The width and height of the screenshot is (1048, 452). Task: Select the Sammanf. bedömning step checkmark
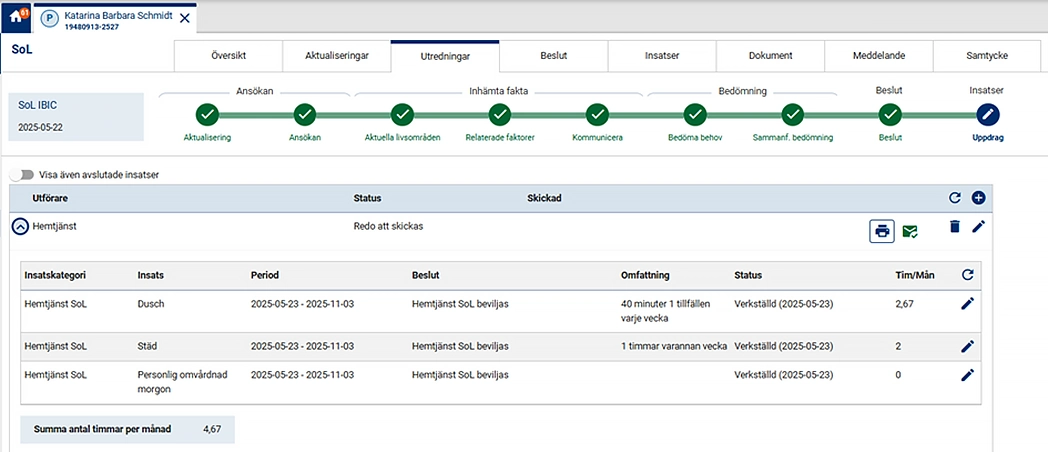click(x=793, y=115)
